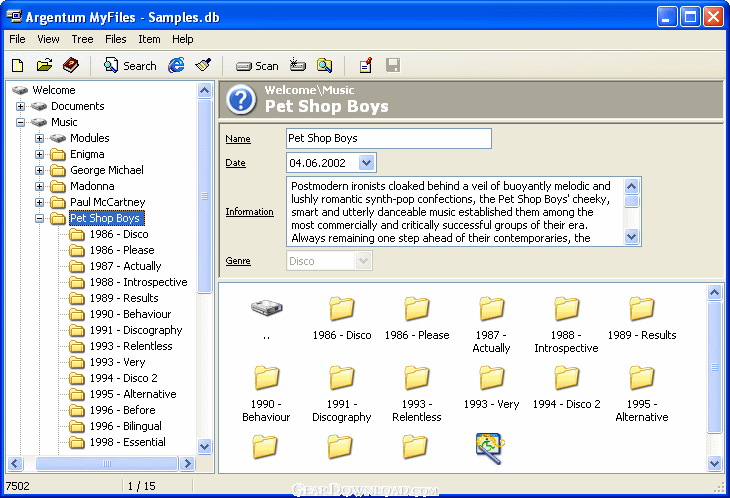Click the 1995 - Alternative folder icon in pane
This screenshot has width=730, height=498.
click(x=642, y=377)
